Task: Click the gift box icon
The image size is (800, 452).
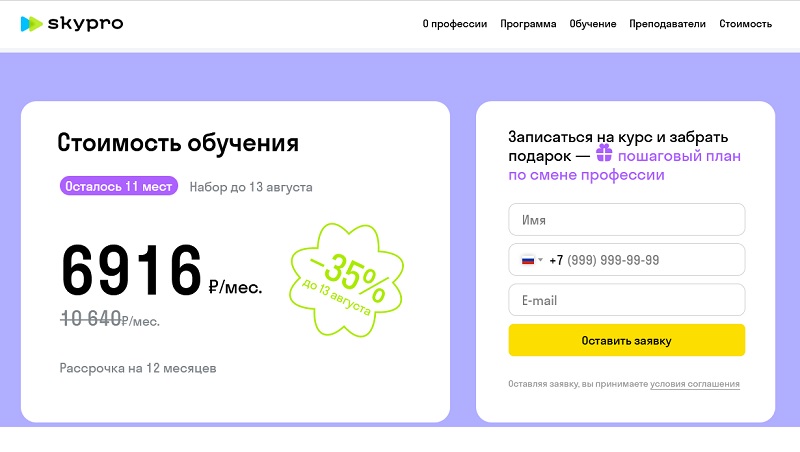Action: 604,154
